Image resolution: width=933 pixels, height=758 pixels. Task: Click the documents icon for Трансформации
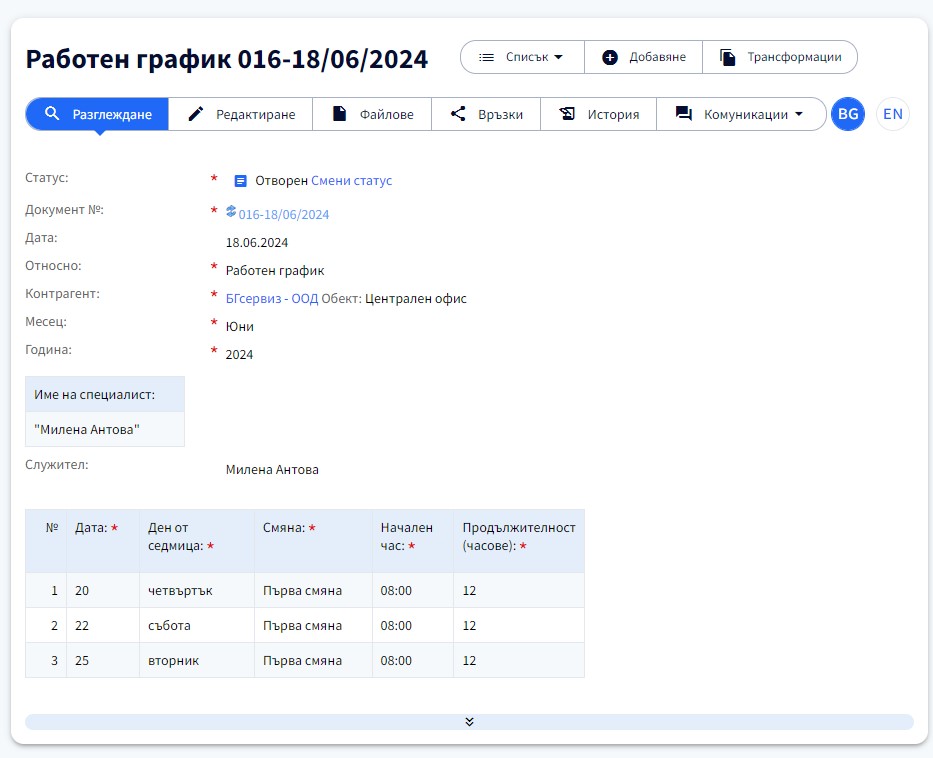(x=728, y=57)
